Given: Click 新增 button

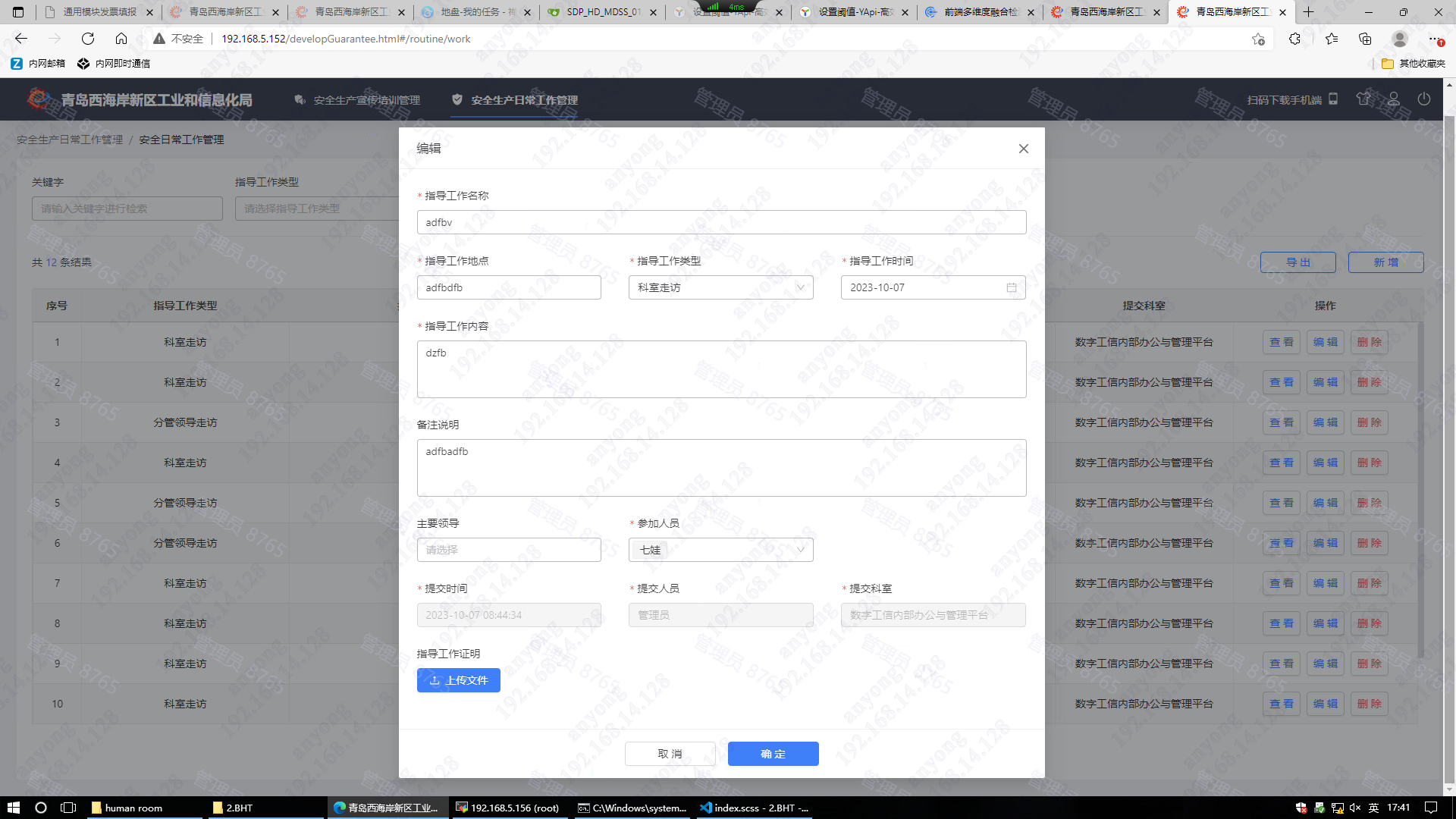Looking at the screenshot, I should click(x=1385, y=262).
